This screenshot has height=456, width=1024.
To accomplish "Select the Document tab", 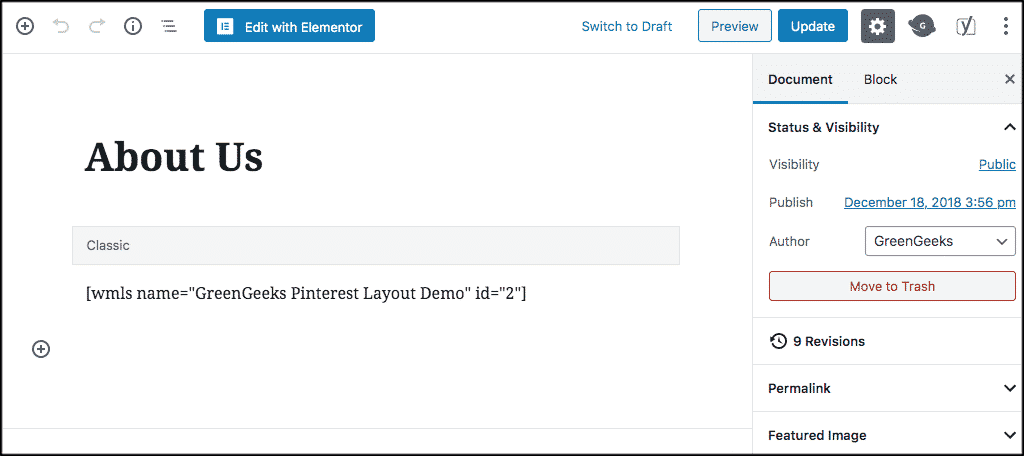I will click(800, 80).
